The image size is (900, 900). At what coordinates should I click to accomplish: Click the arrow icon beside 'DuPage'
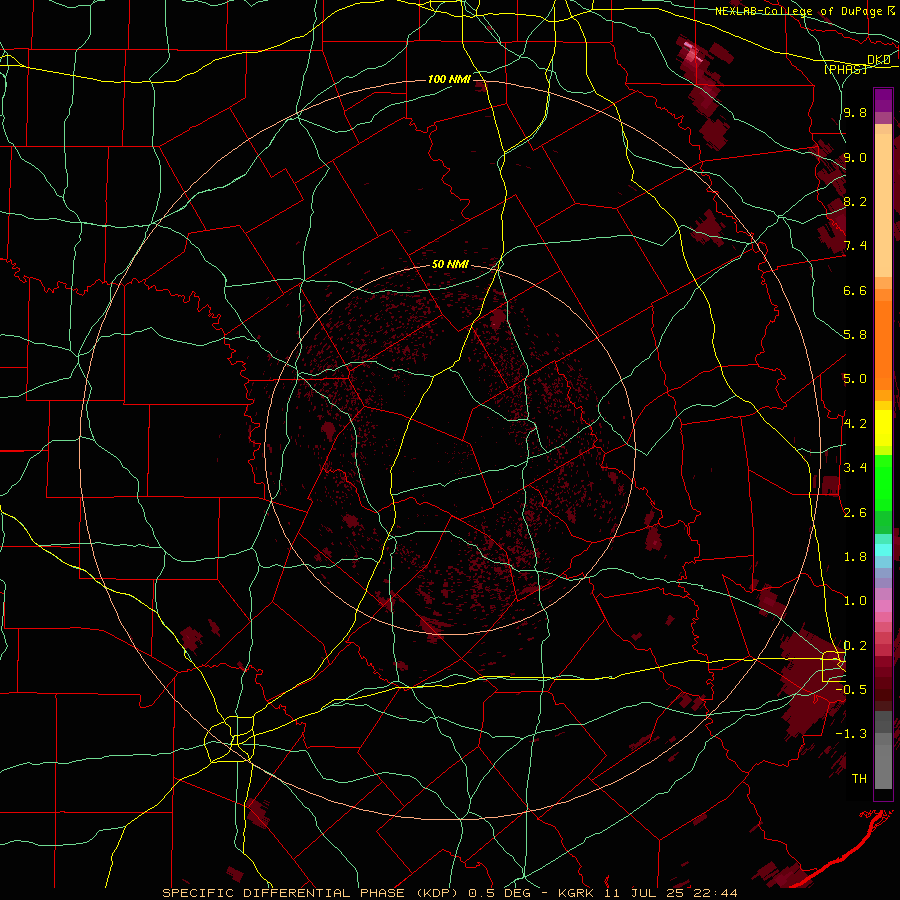tap(891, 10)
